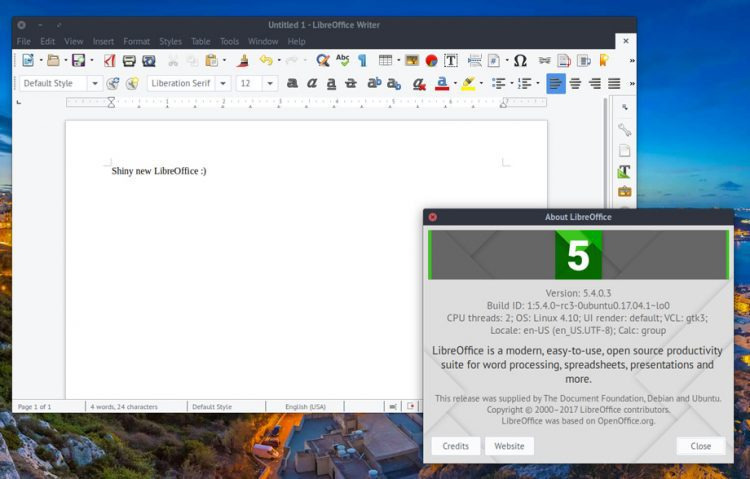Insert a chart

(x=431, y=60)
